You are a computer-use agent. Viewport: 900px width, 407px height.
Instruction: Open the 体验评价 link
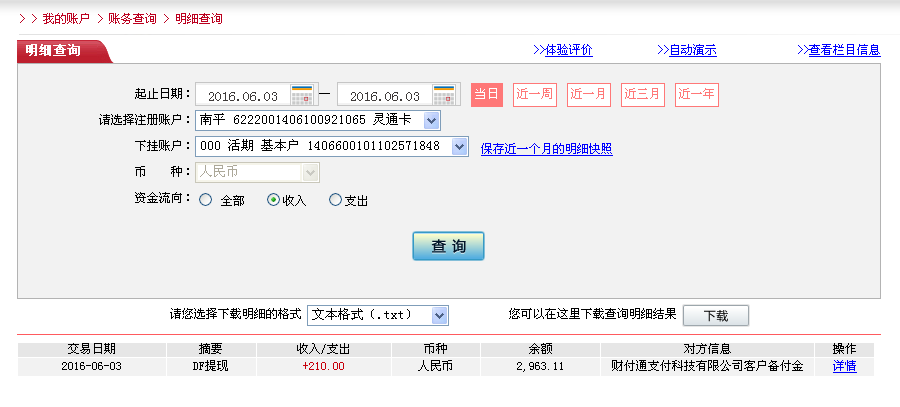tap(568, 50)
